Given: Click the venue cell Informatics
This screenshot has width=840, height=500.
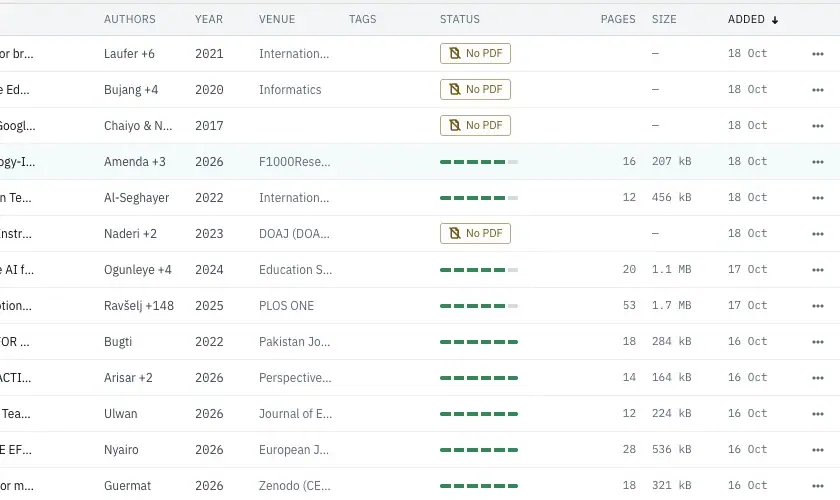Looking at the screenshot, I should (x=290, y=89).
